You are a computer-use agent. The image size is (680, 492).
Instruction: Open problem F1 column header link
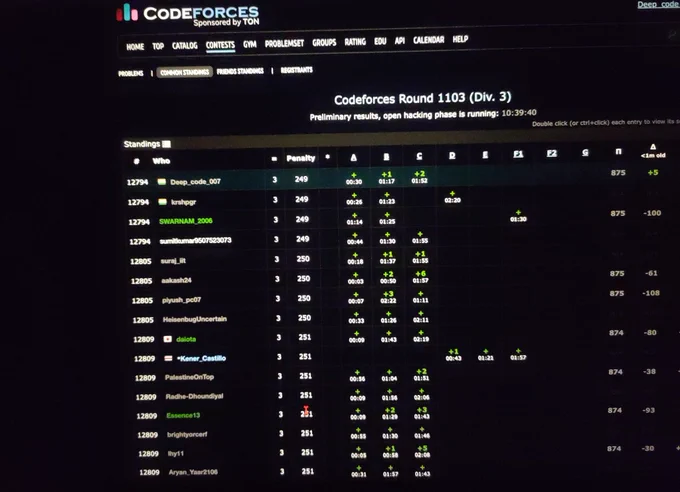518,154
